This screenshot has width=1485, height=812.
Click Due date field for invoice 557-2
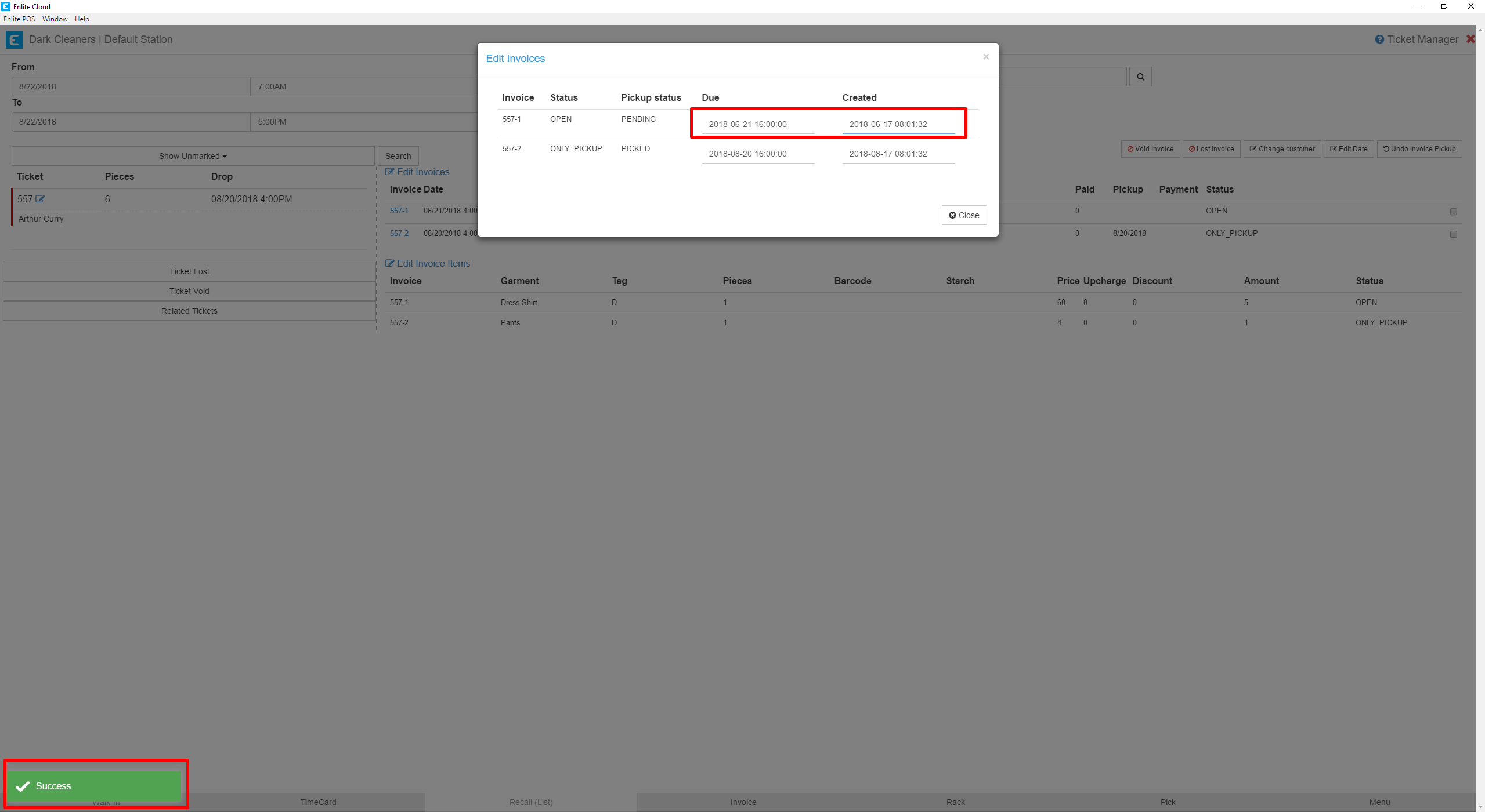(x=757, y=154)
